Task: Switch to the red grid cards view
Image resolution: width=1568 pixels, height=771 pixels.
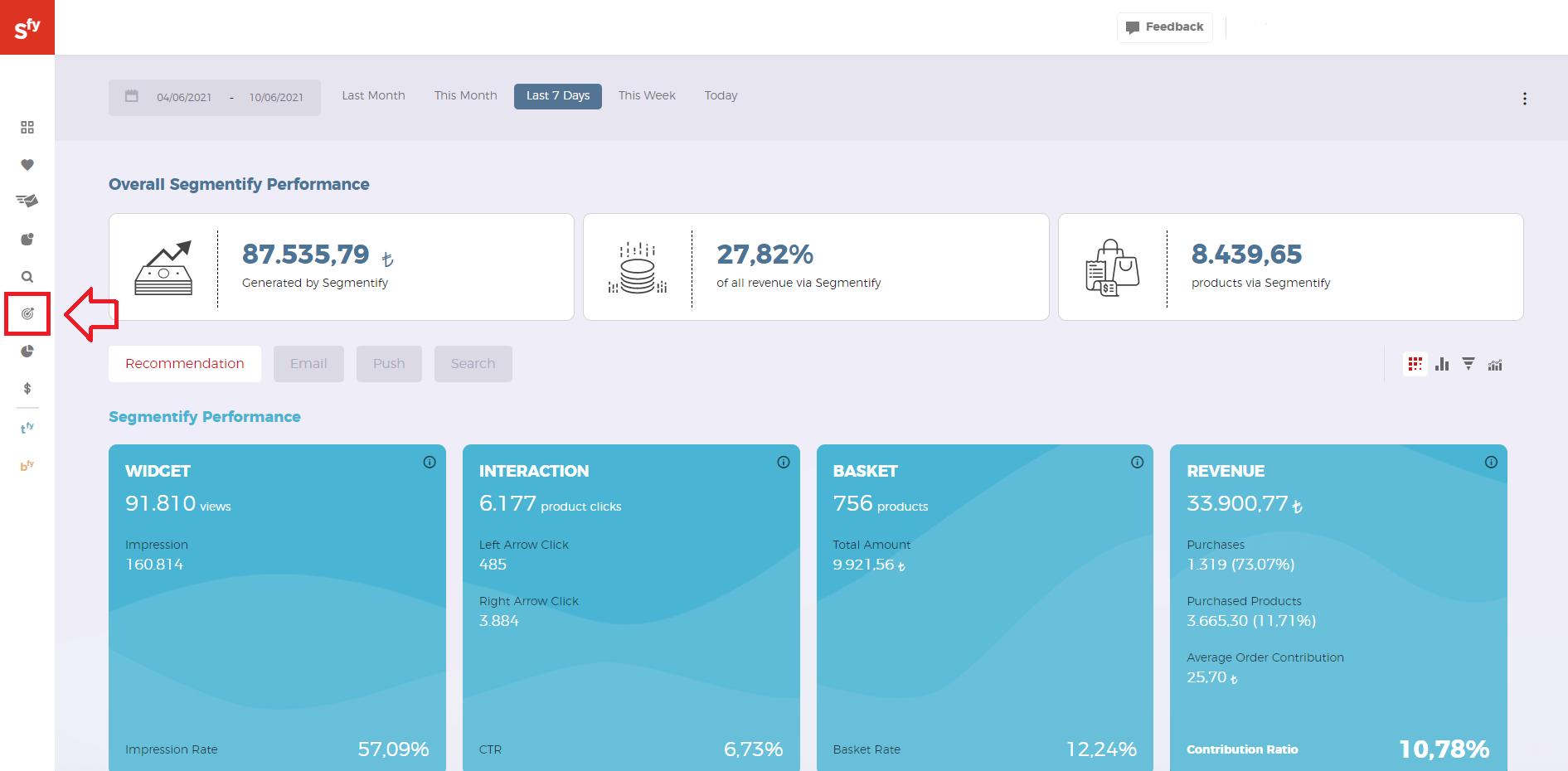Action: pyautogui.click(x=1415, y=364)
